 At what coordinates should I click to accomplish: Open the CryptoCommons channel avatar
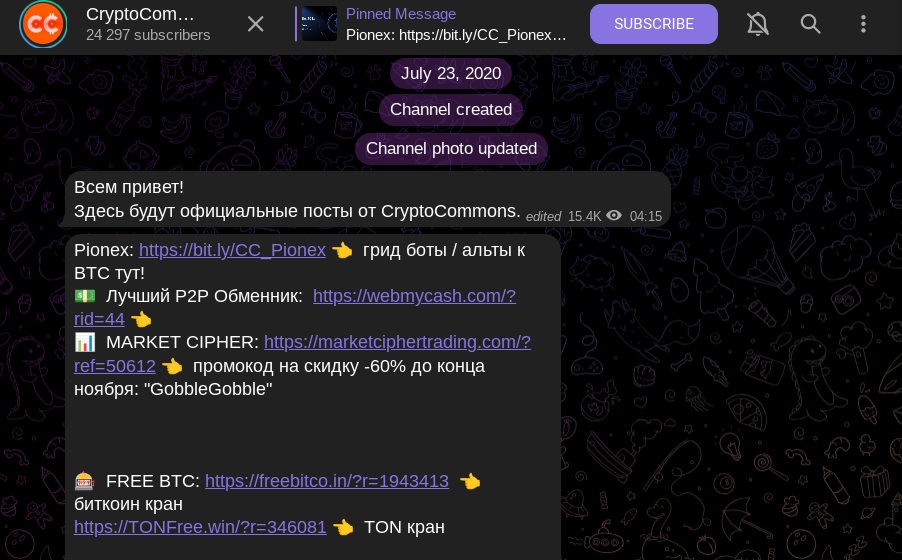(43, 24)
